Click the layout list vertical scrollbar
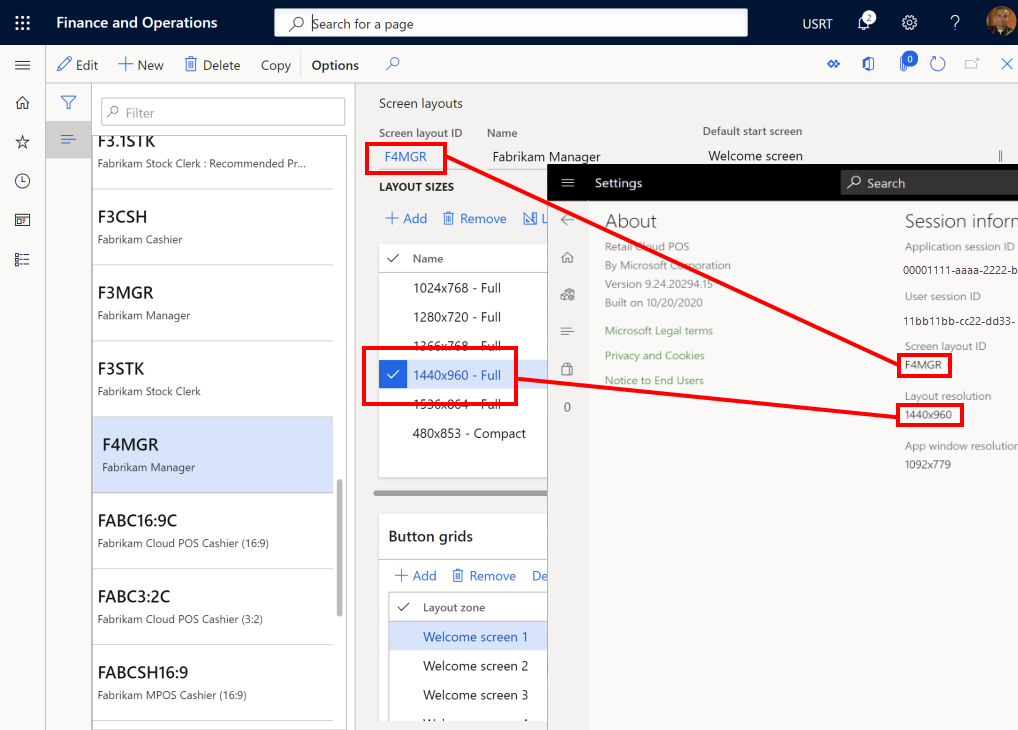This screenshot has height=730, width=1018. [339, 548]
